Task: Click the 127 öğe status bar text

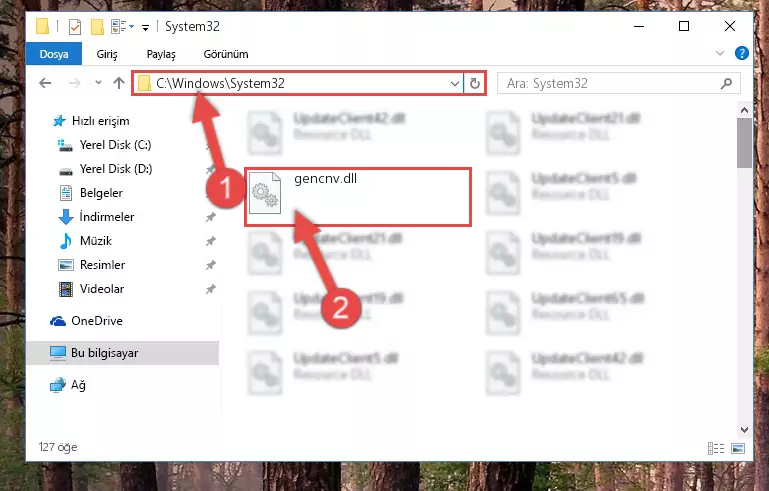Action: click(58, 447)
